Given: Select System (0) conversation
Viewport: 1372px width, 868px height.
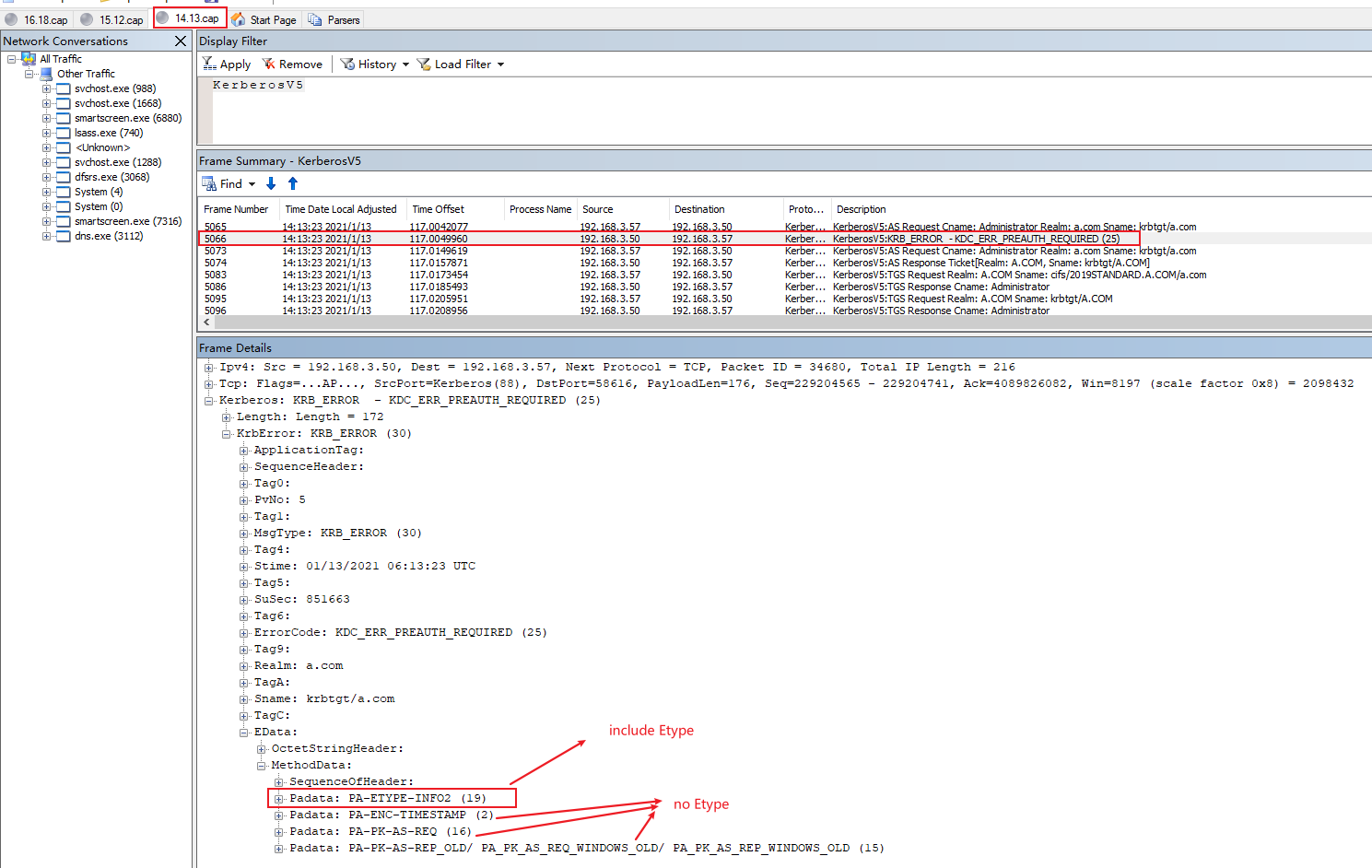Looking at the screenshot, I should (x=99, y=206).
